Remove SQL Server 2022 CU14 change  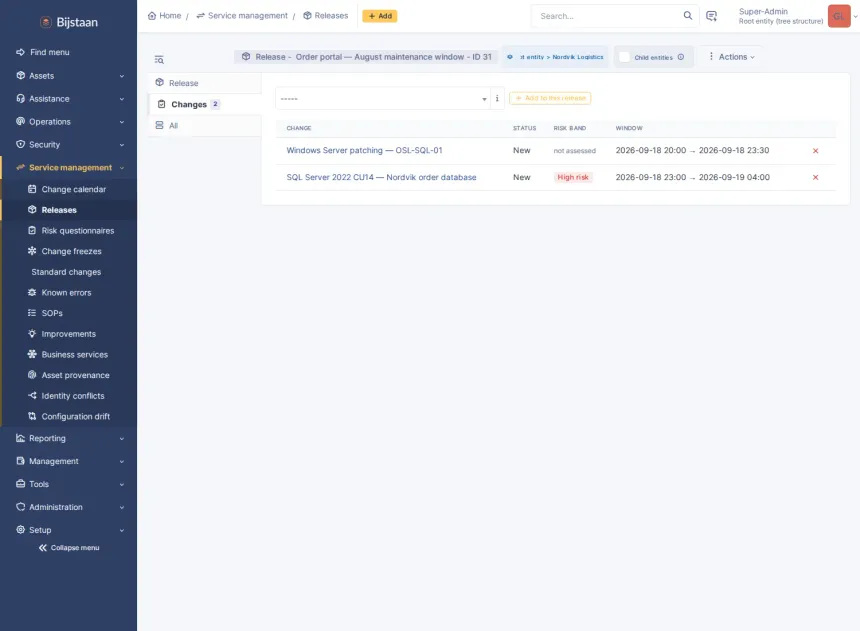pos(816,177)
